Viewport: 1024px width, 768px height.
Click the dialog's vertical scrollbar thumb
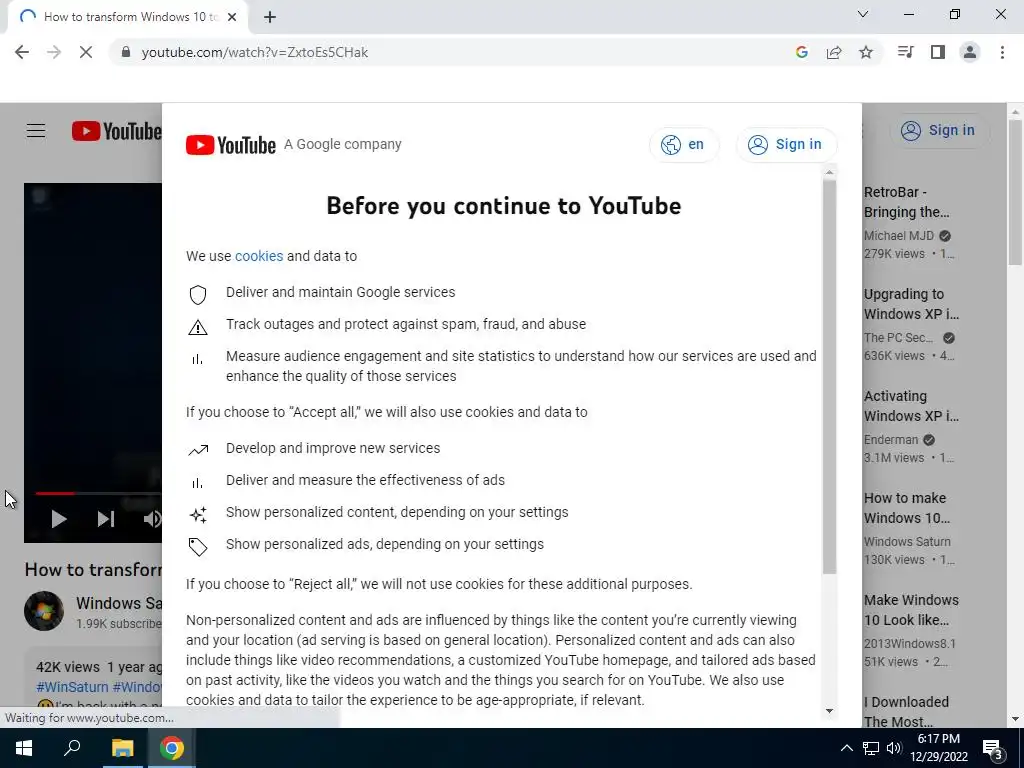(x=829, y=377)
